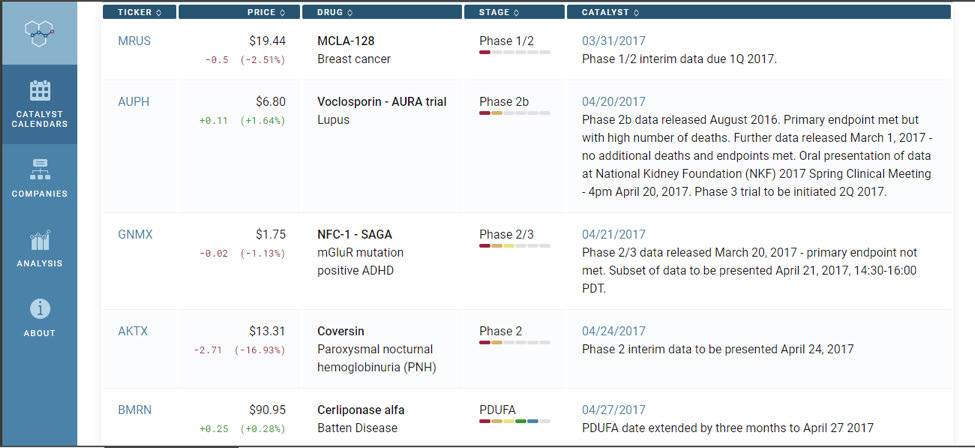Open the About info icon
This screenshot has width=975, height=448.
coord(40,310)
